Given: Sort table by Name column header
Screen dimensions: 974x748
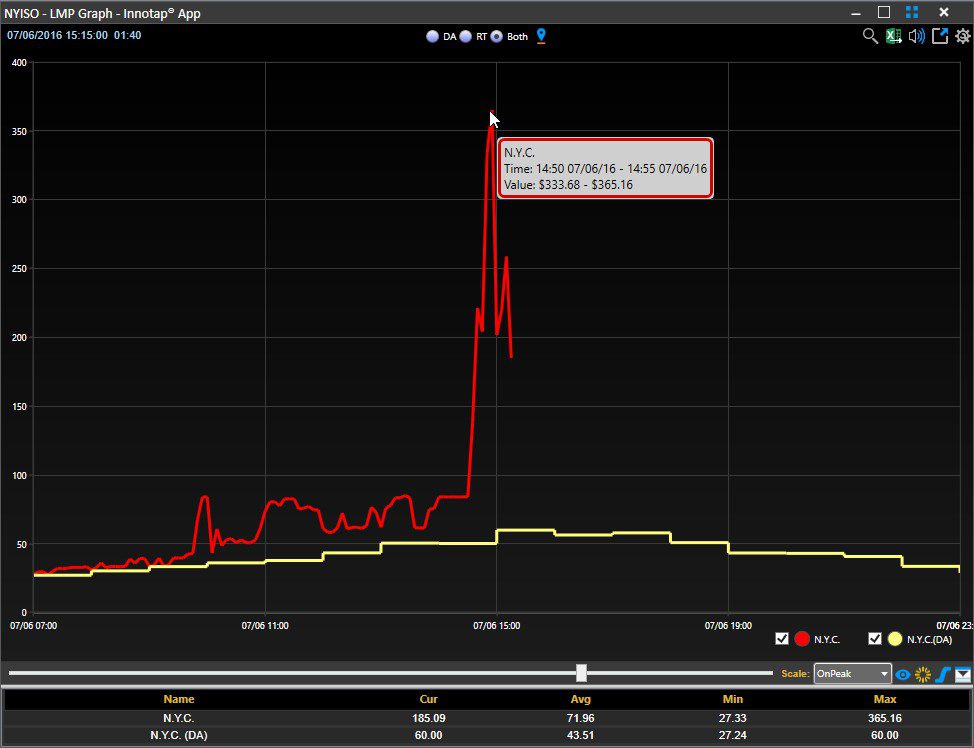Looking at the screenshot, I should [179, 699].
